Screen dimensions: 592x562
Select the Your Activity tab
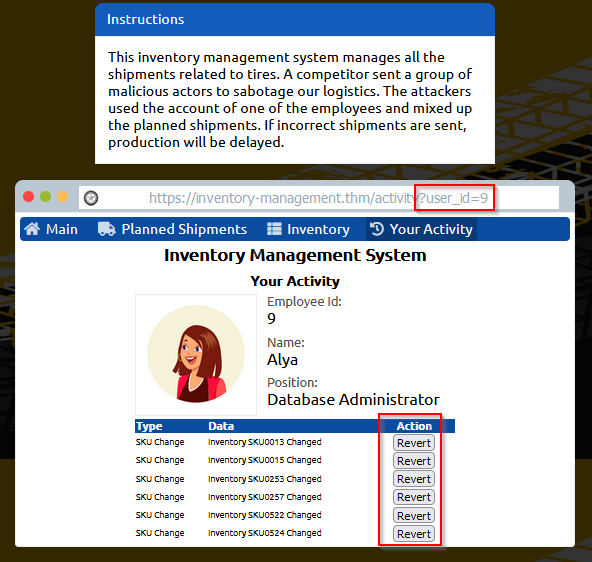(x=421, y=229)
